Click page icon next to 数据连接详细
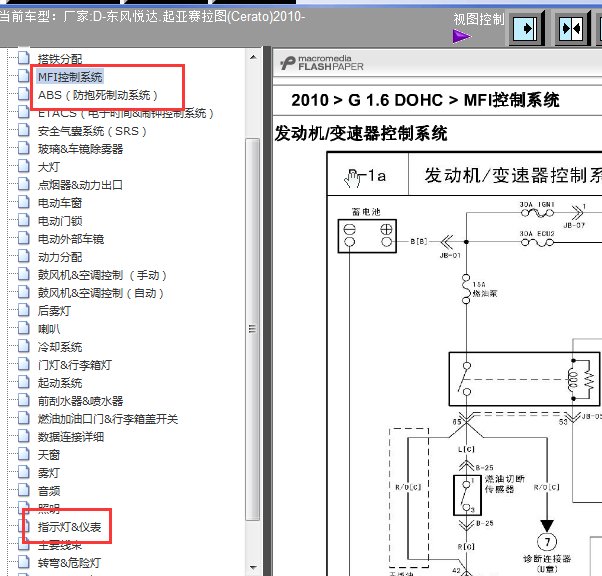Image resolution: width=602 pixels, height=576 pixels. pos(24,436)
